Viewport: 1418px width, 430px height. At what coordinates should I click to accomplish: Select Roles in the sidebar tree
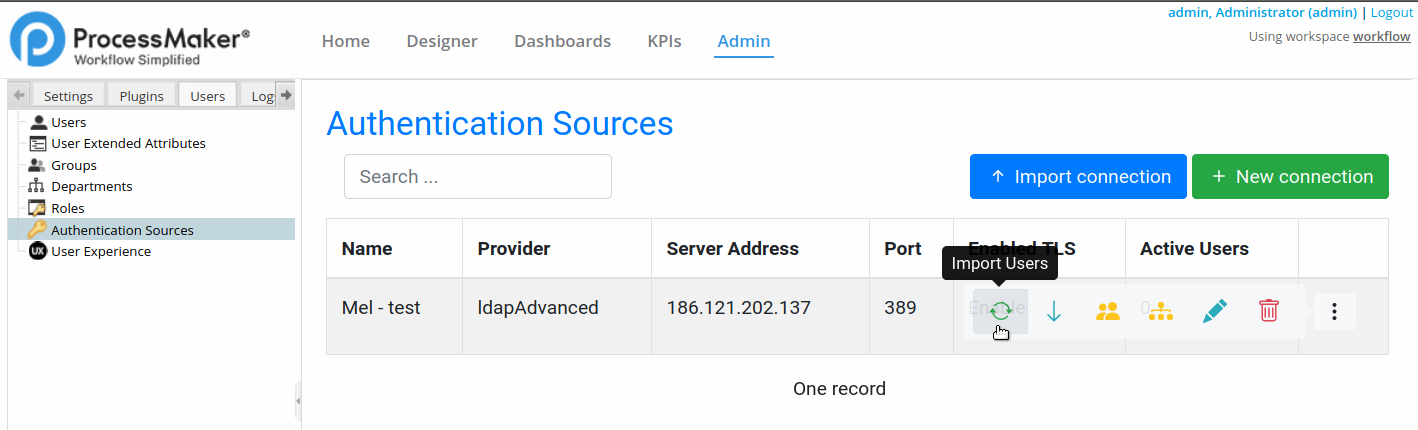pyautogui.click(x=68, y=208)
